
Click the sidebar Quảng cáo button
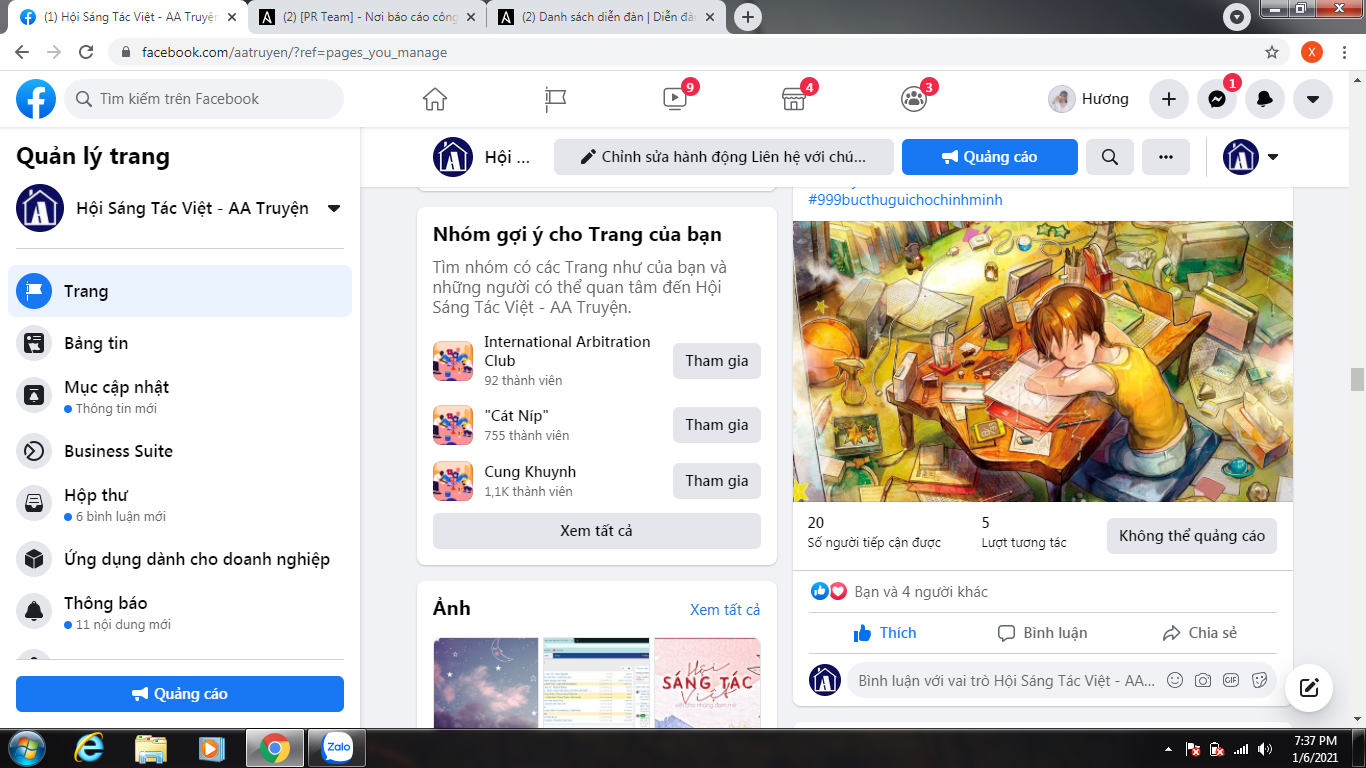coord(180,694)
